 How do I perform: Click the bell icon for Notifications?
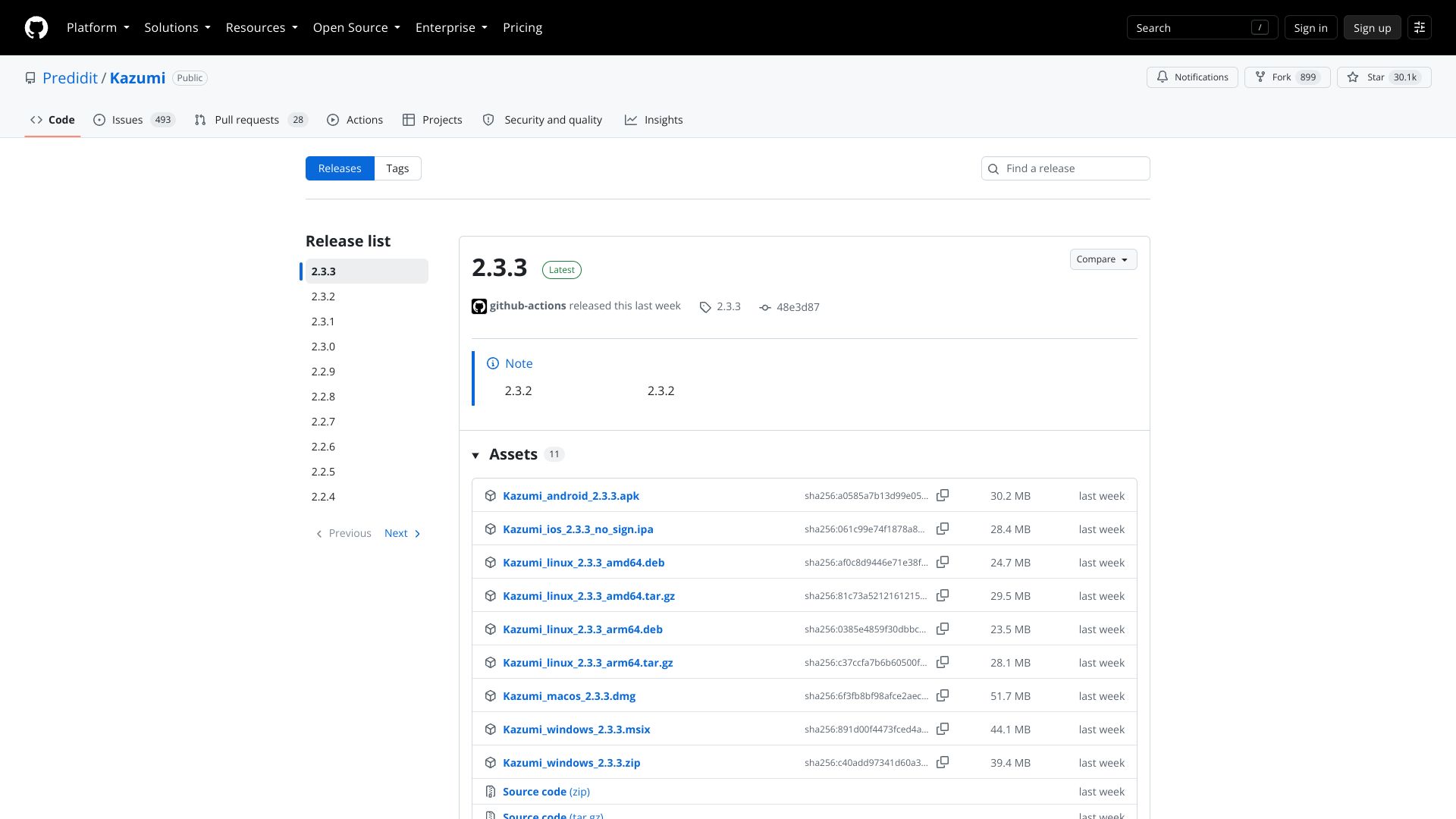point(1163,77)
